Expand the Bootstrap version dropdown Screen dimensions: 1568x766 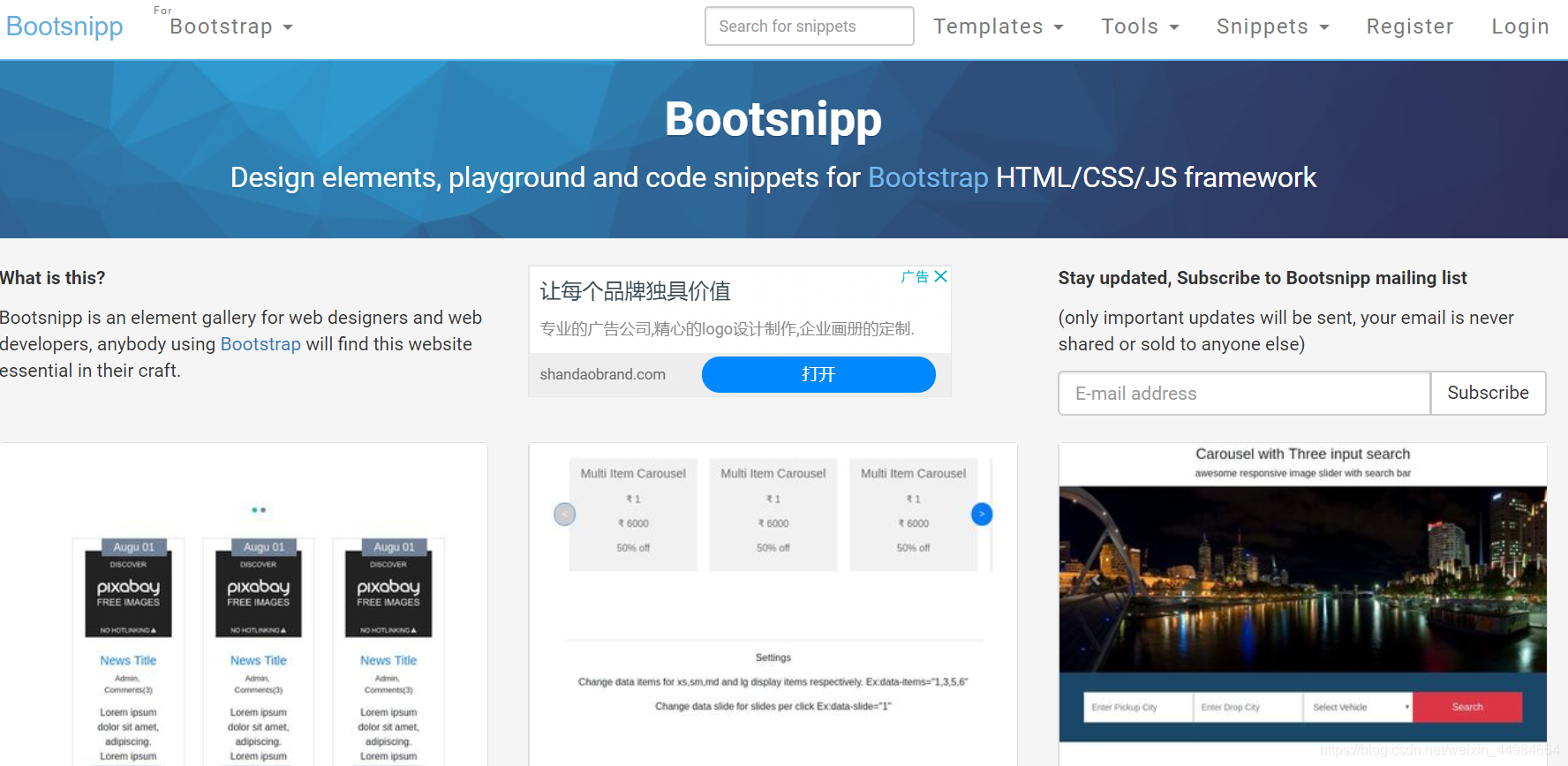click(231, 26)
